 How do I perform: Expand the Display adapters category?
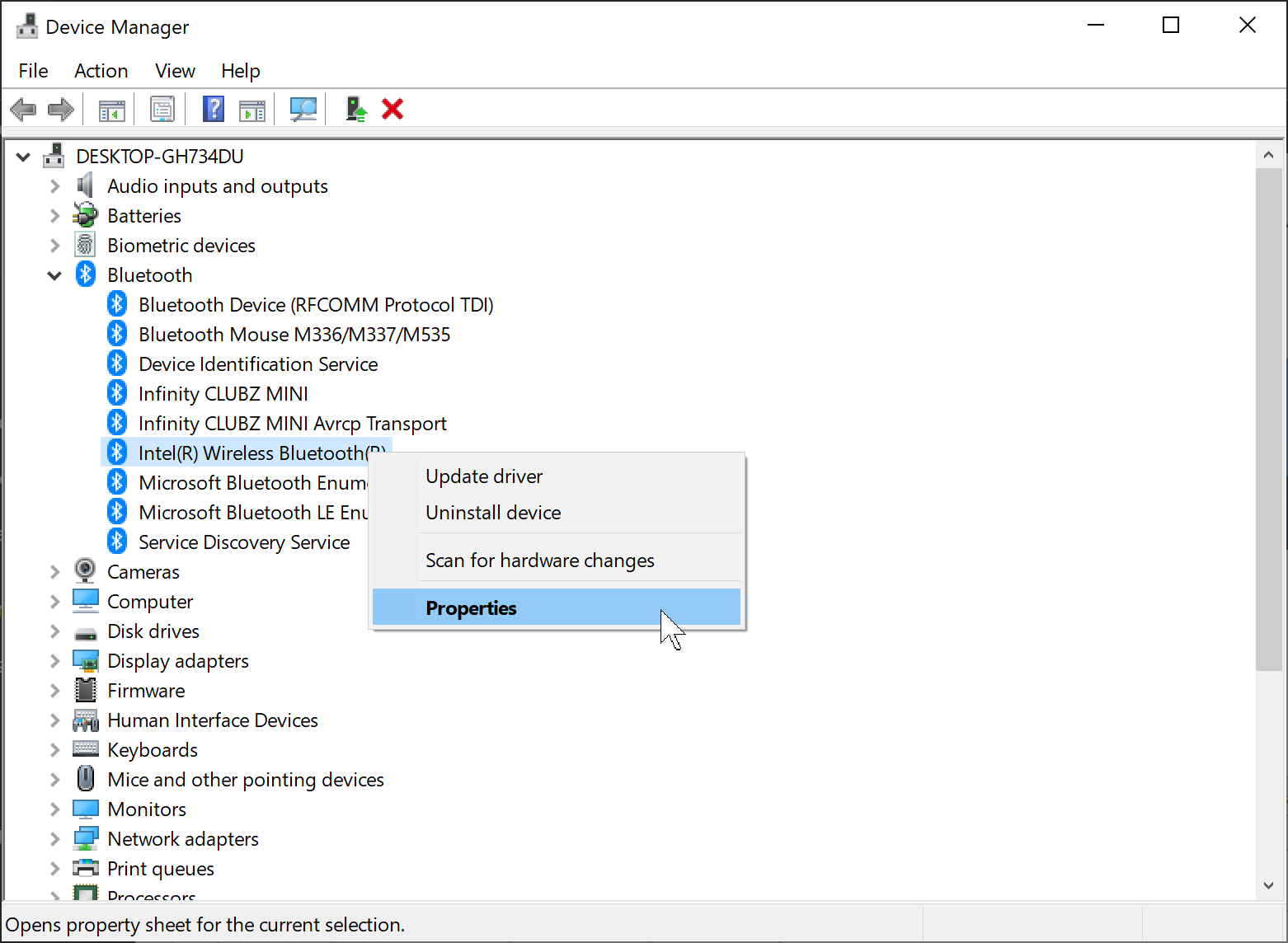coord(54,661)
